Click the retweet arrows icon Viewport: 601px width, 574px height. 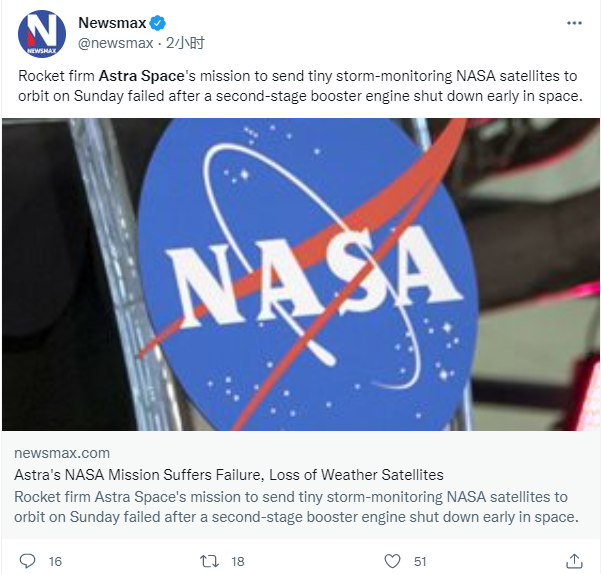[209, 561]
